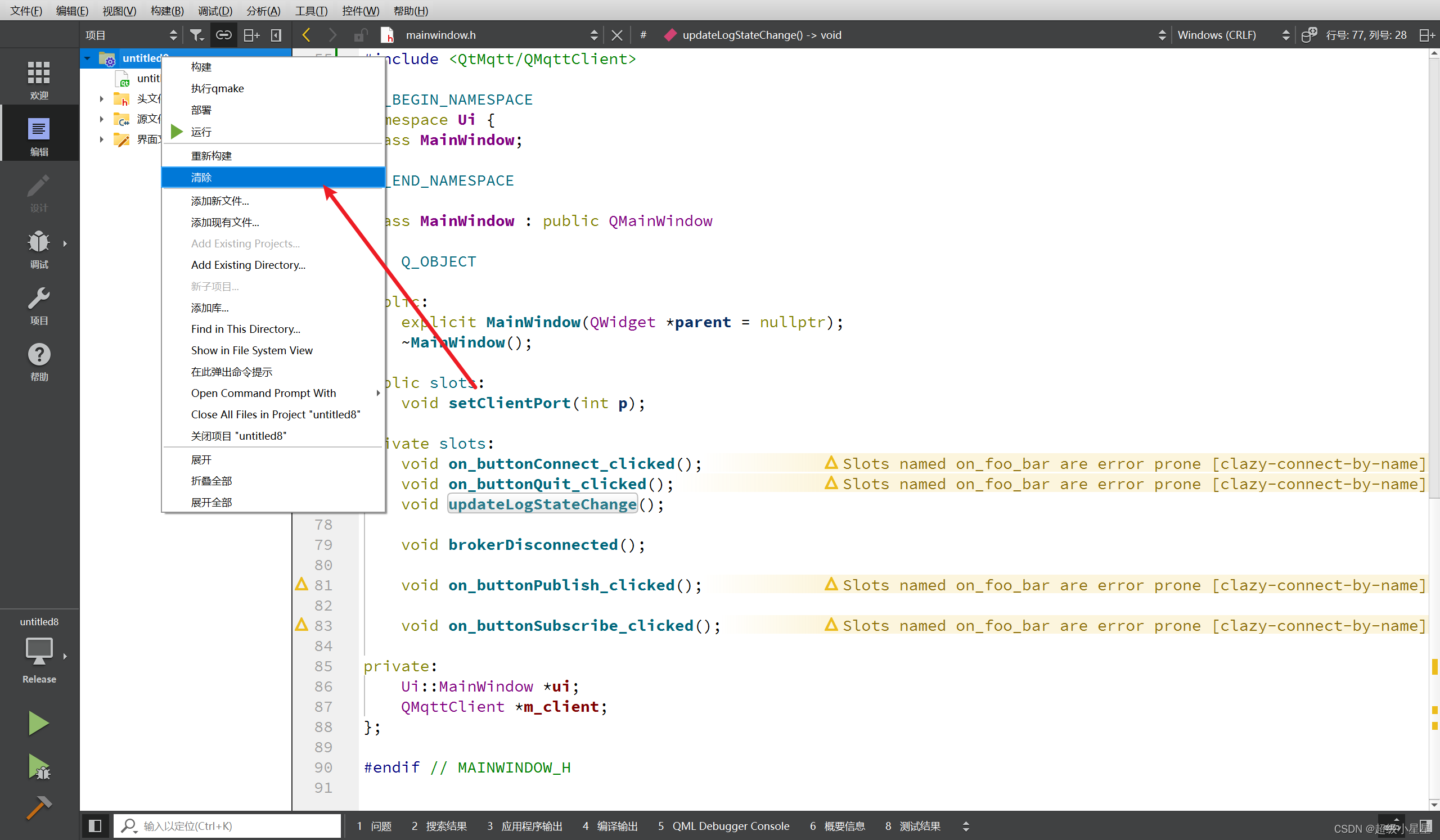Toggle file write lock icon
Viewport: 1440px width, 840px height.
tap(359, 35)
